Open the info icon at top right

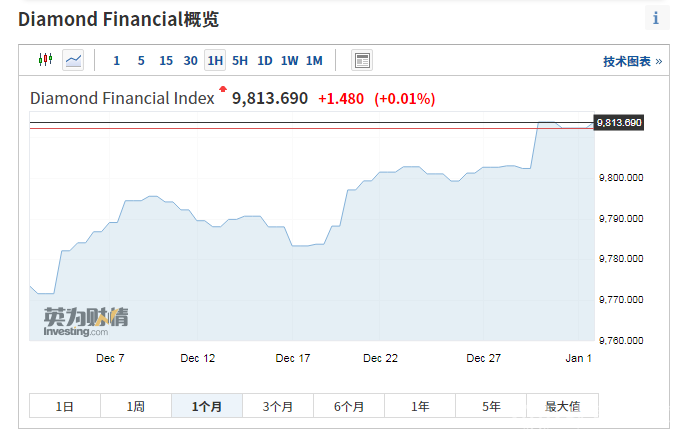pyautogui.click(x=656, y=18)
